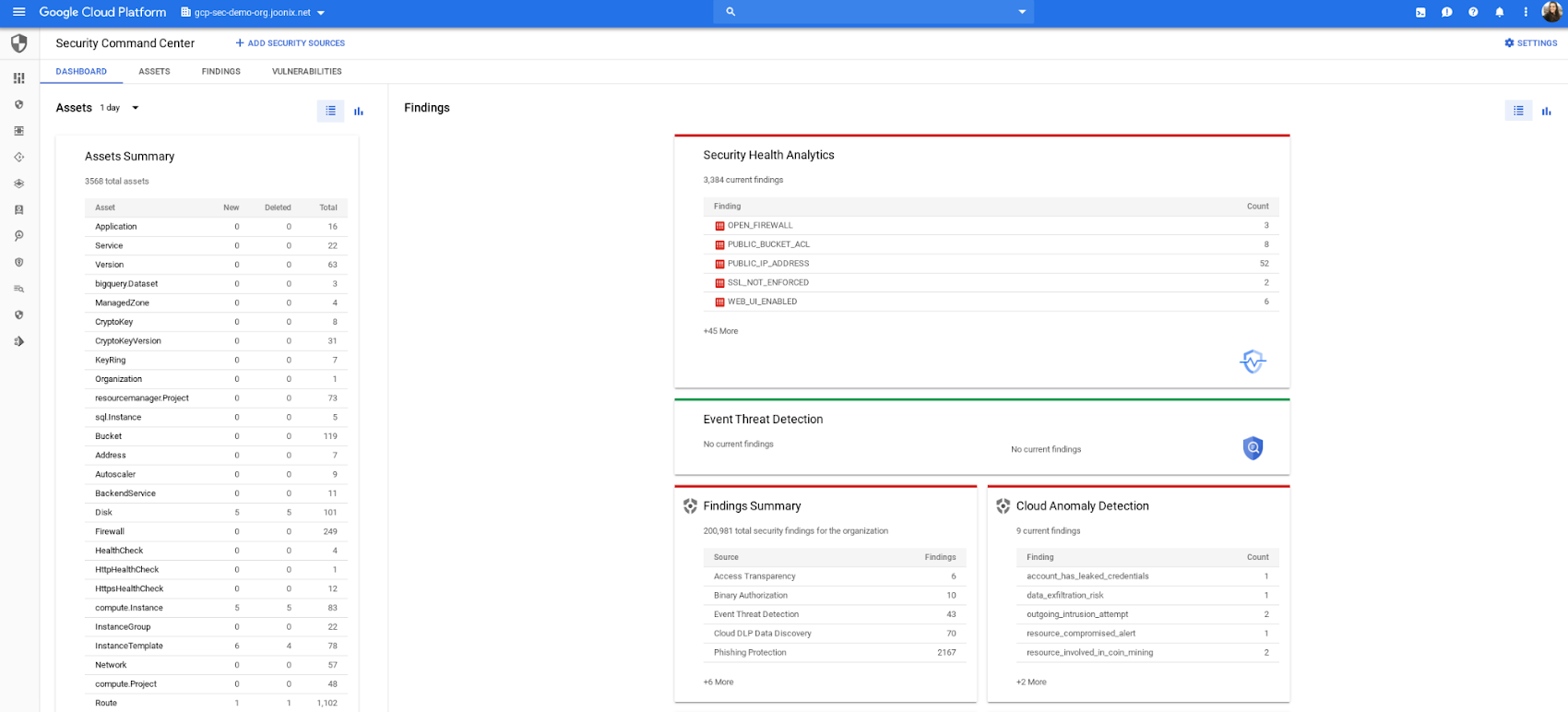Click the Security Health Analytics heartbeat shield icon

1253,362
